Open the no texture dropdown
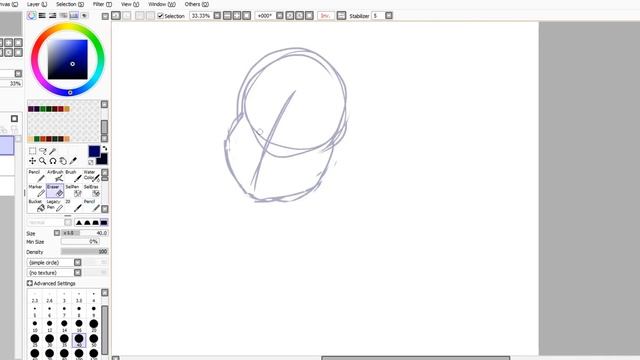 coord(78,272)
